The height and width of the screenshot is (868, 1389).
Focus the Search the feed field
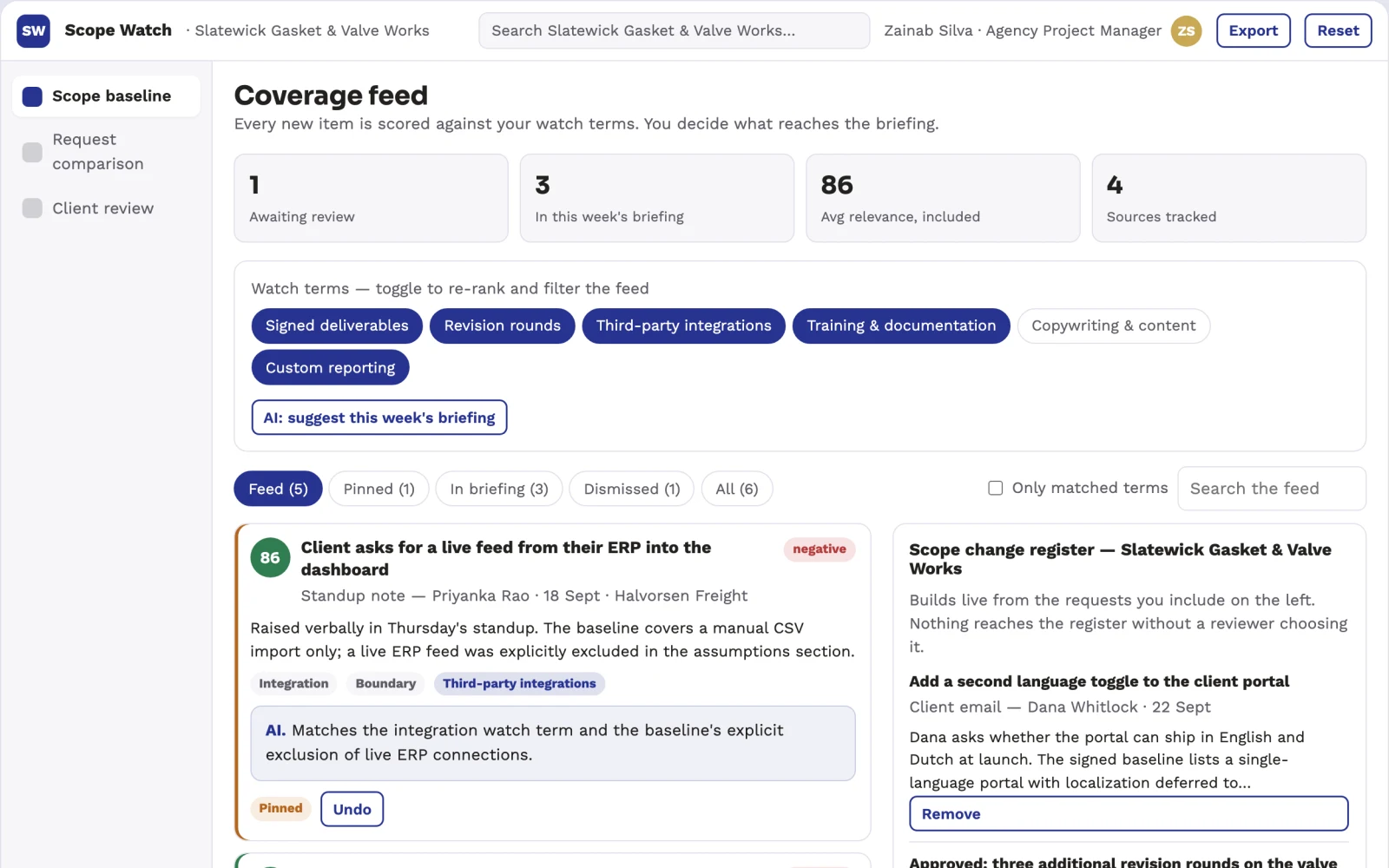point(1271,489)
